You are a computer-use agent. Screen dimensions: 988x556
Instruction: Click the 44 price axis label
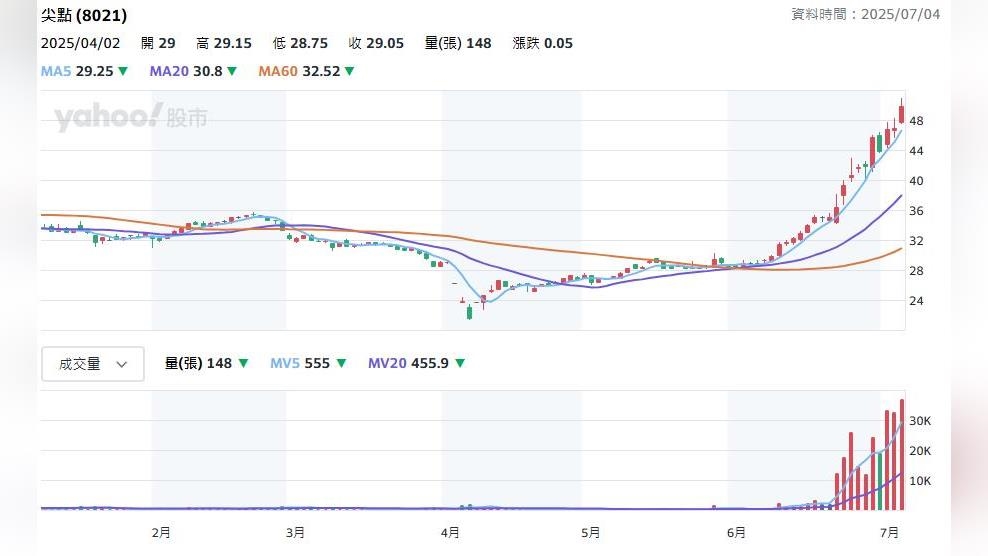pyautogui.click(x=916, y=151)
